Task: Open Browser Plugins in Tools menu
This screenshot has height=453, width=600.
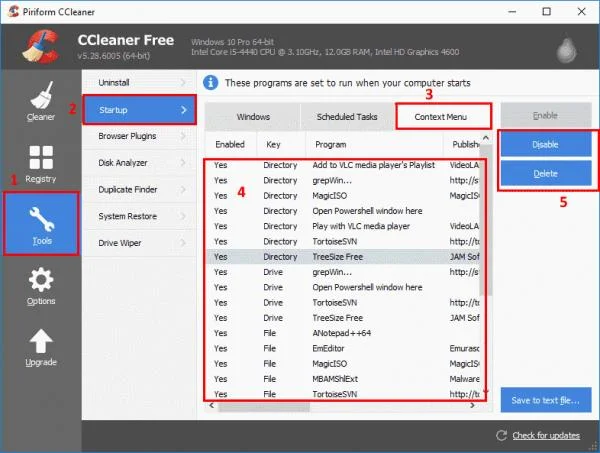Action: pos(139,136)
